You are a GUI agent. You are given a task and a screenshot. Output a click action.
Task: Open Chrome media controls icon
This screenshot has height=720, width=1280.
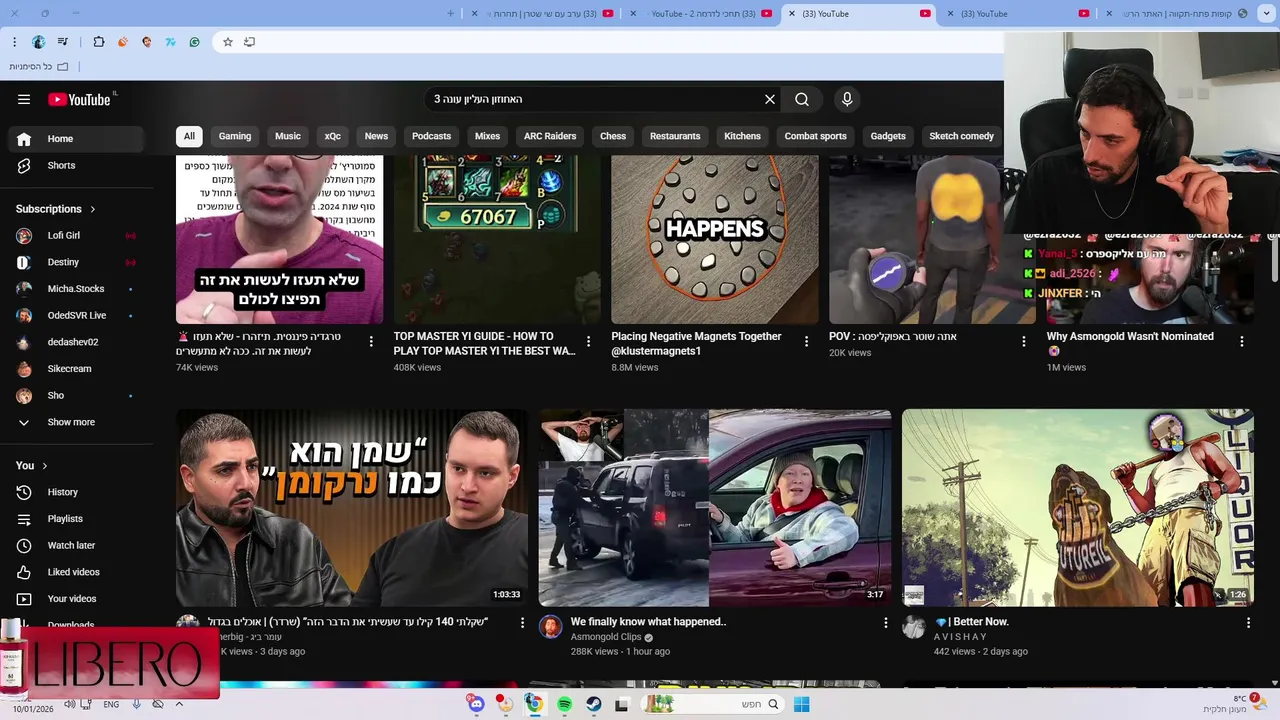63,42
